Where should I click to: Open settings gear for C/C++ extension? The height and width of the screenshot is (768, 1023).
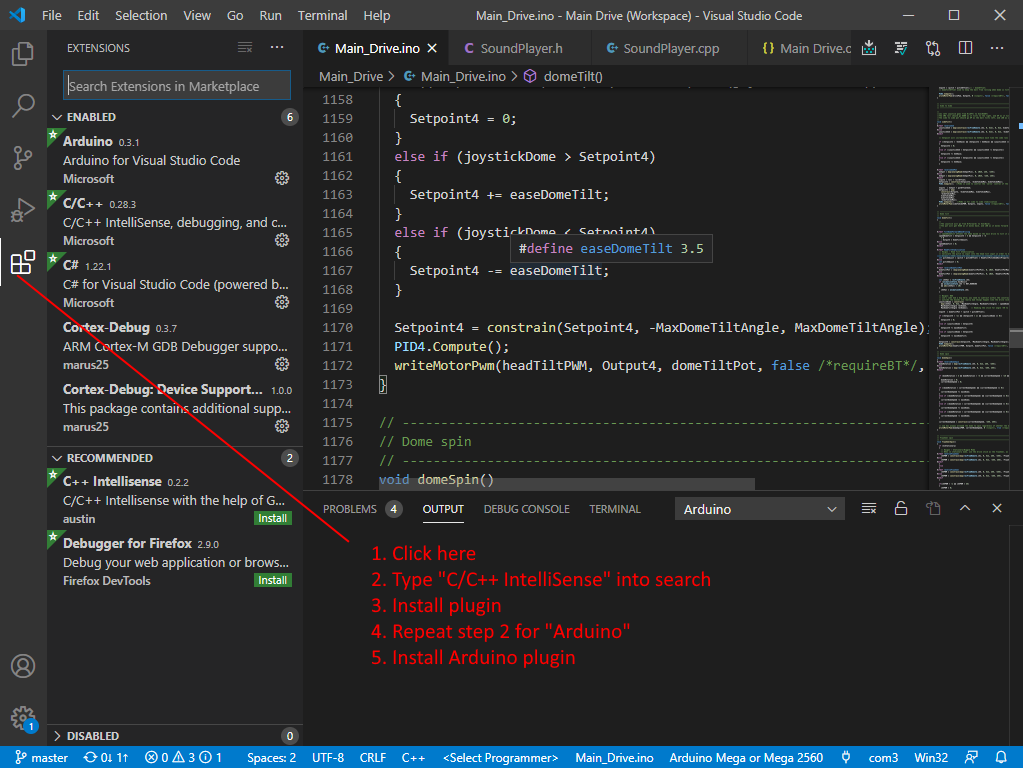click(x=282, y=240)
